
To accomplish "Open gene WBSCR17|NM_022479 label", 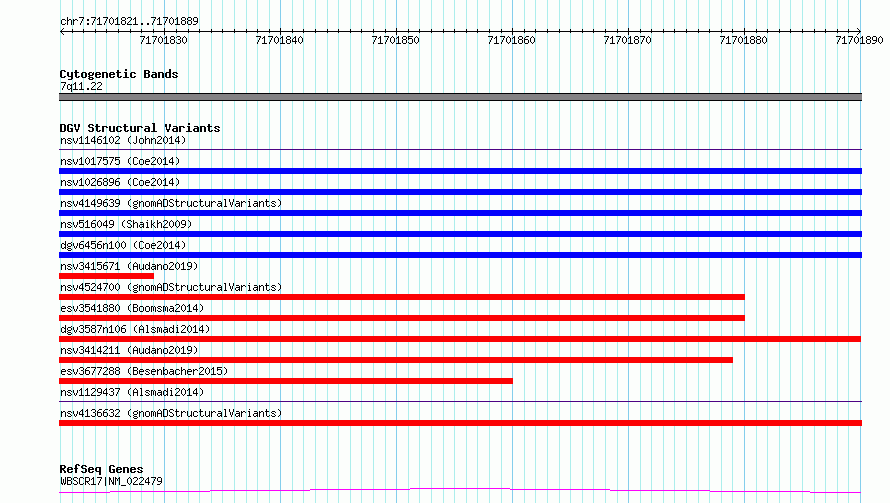I will pos(111,481).
